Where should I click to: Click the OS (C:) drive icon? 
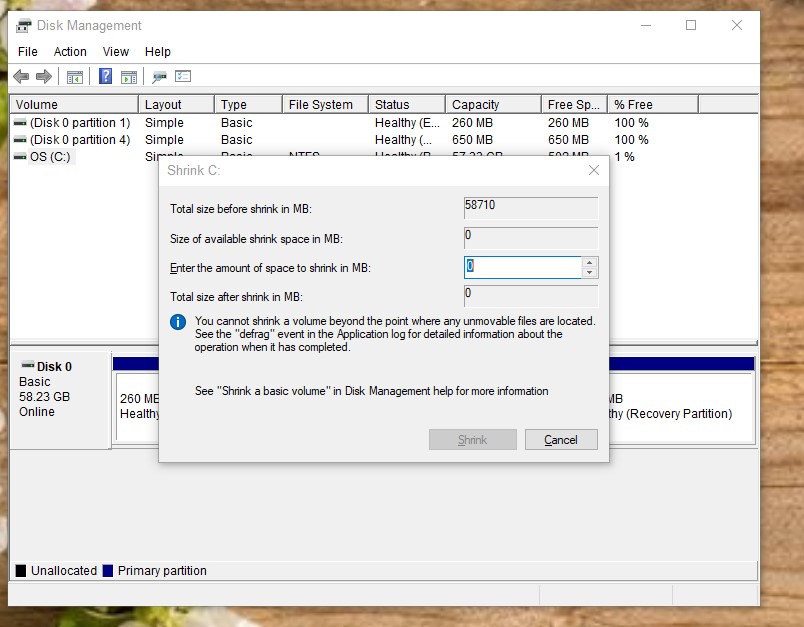[20, 156]
